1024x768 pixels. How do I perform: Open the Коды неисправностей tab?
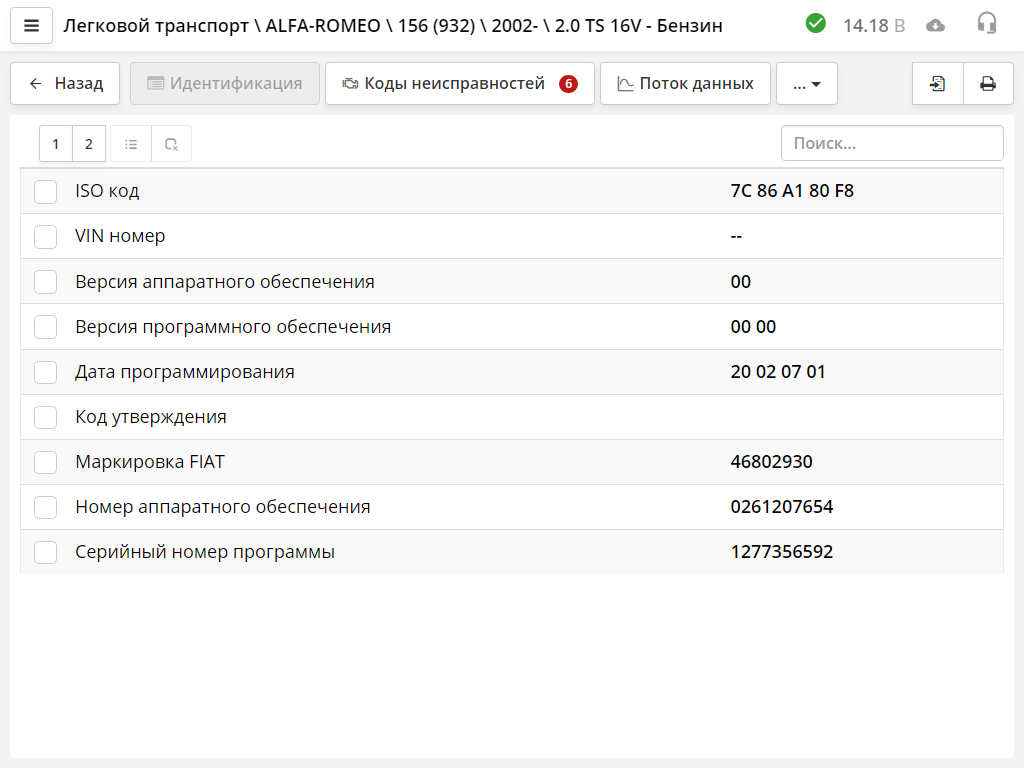pos(459,84)
